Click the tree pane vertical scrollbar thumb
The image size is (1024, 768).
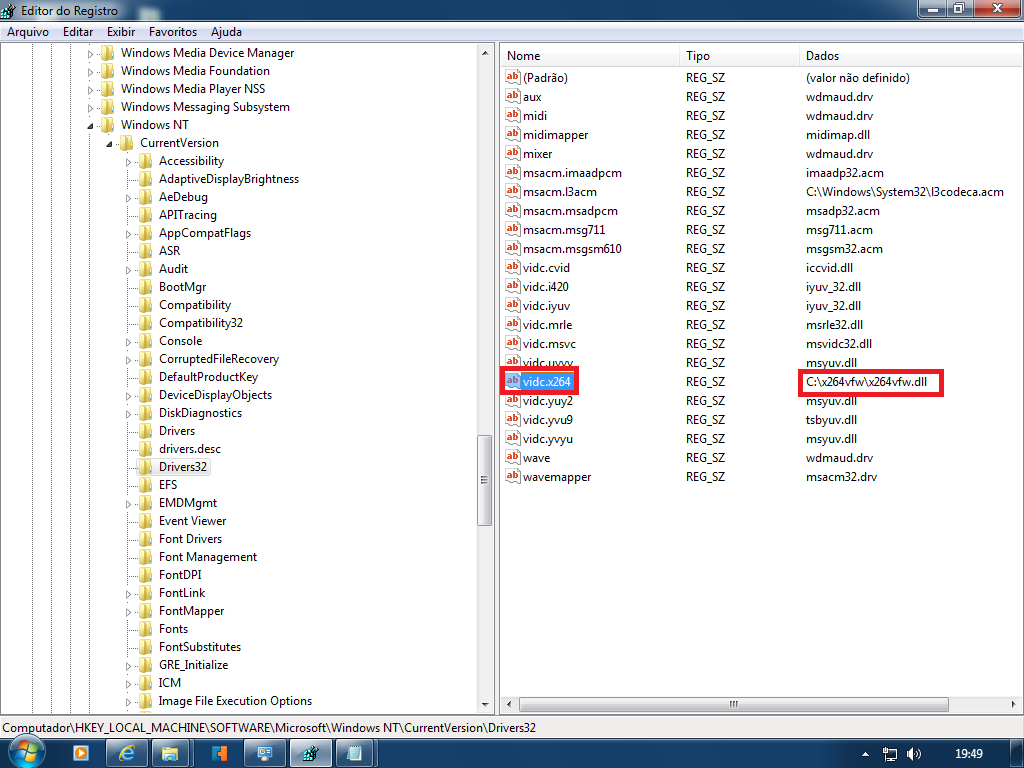click(x=485, y=480)
